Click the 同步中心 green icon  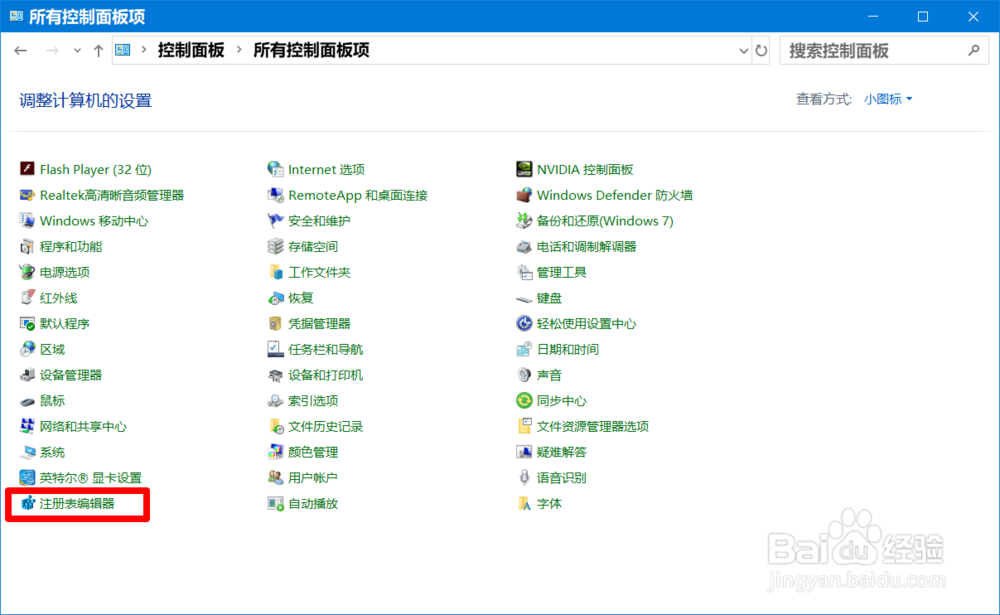(524, 401)
